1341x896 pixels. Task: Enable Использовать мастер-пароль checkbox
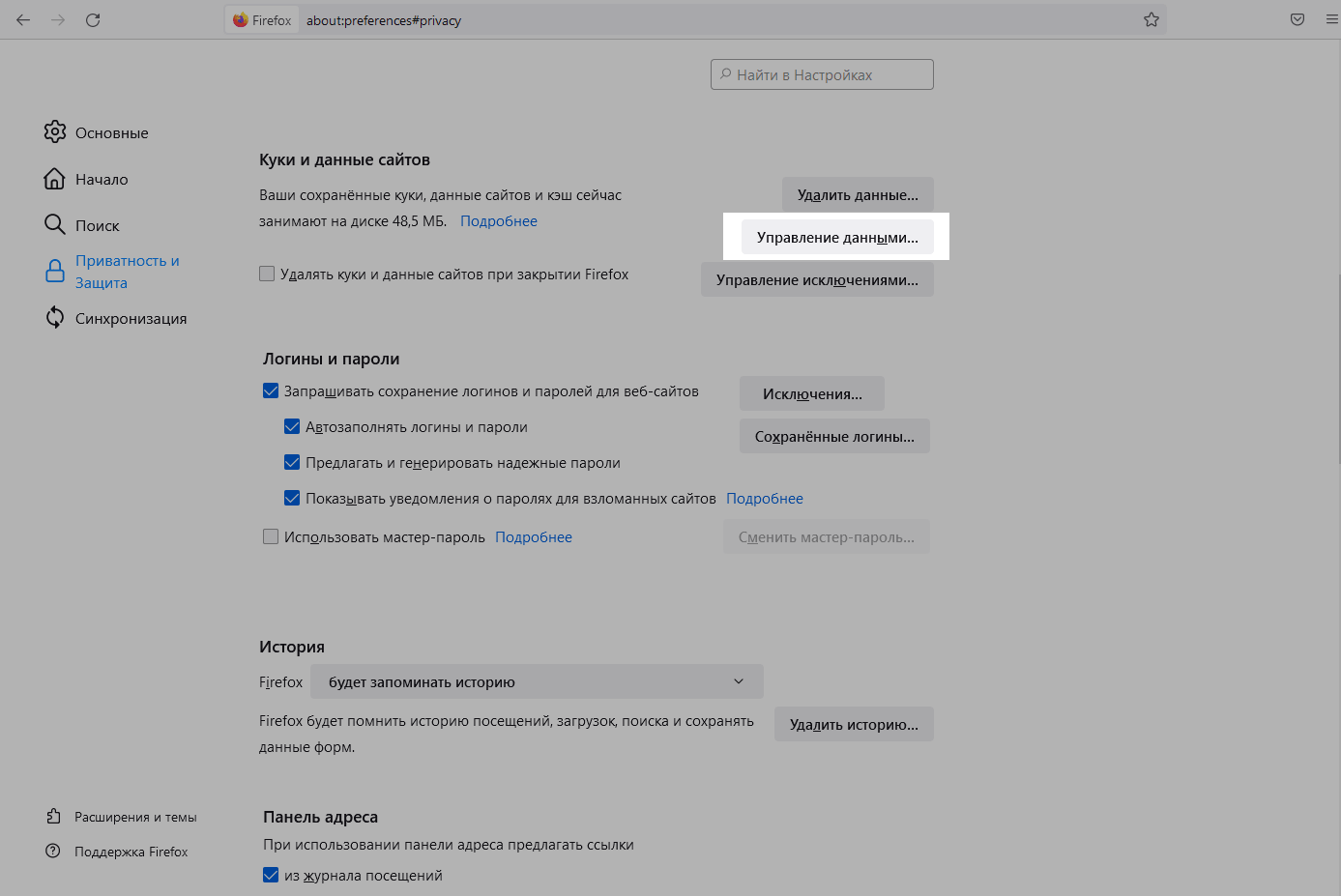[x=271, y=536]
